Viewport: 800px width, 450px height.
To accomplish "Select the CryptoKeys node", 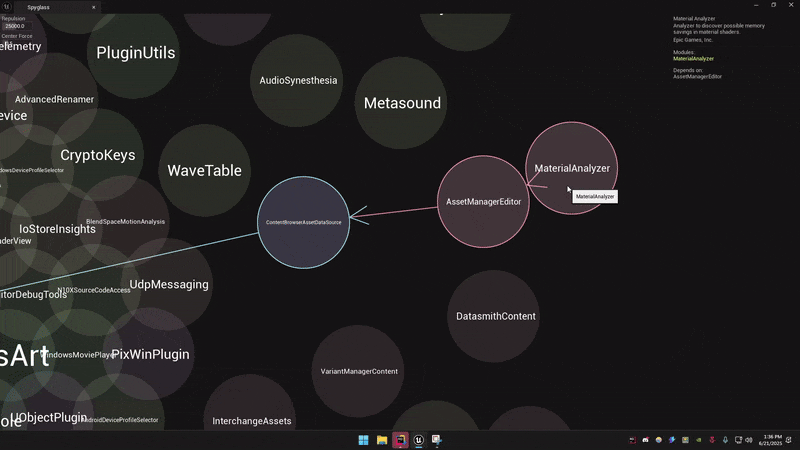I will [x=98, y=155].
